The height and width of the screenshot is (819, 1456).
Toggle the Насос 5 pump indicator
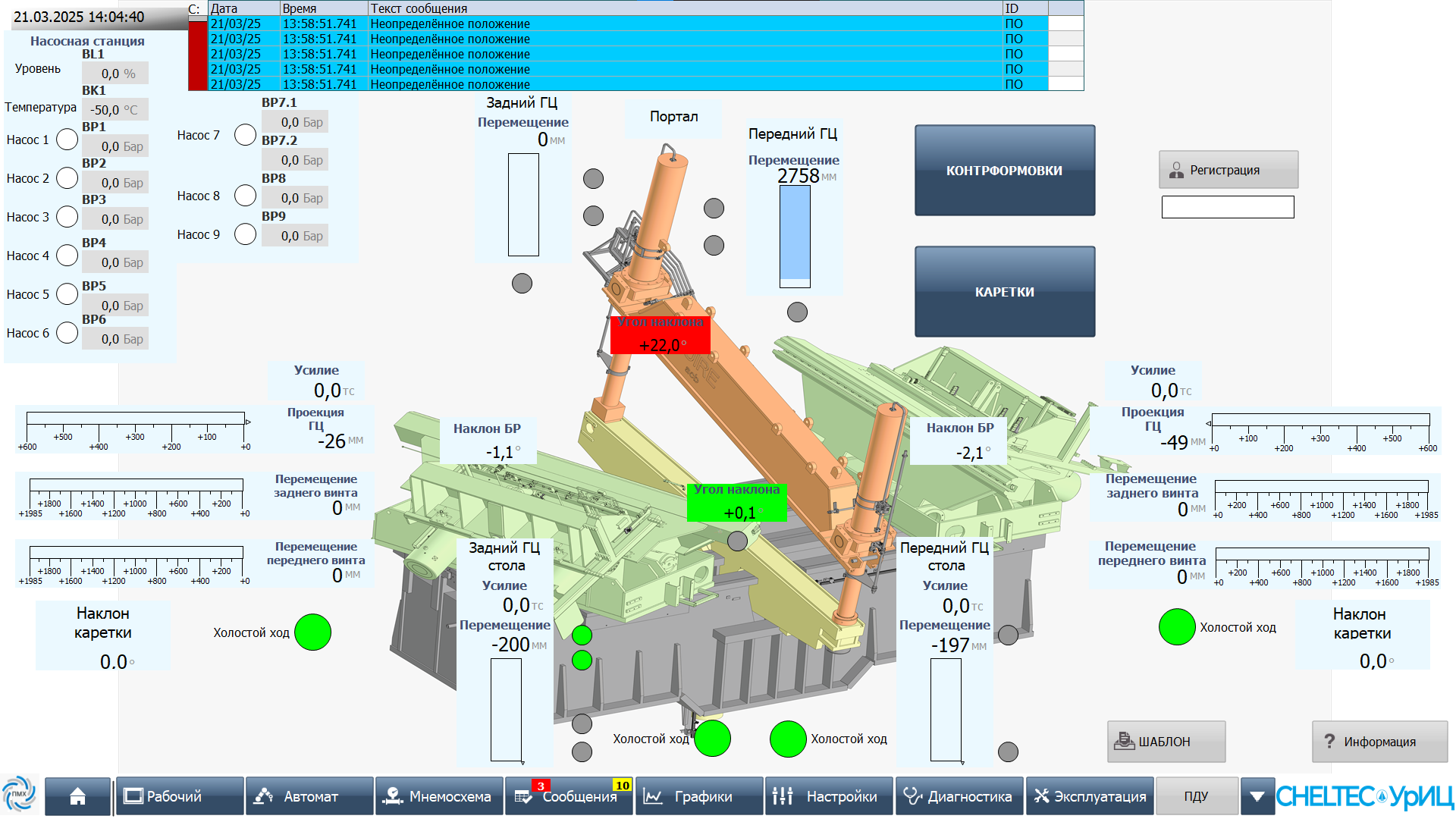pos(67,294)
